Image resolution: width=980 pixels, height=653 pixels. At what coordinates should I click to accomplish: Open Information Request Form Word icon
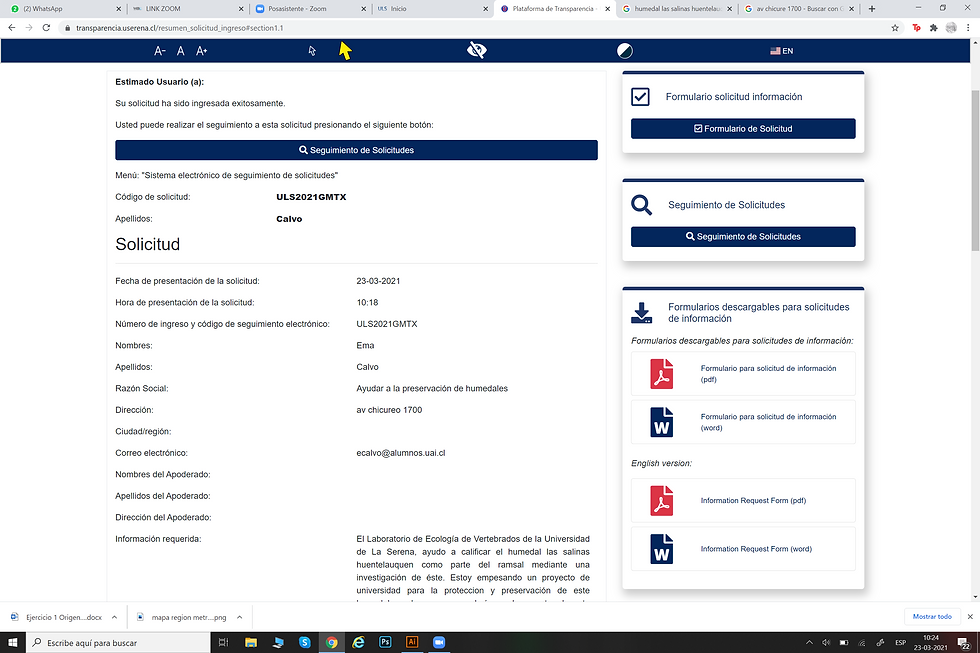tap(661, 549)
